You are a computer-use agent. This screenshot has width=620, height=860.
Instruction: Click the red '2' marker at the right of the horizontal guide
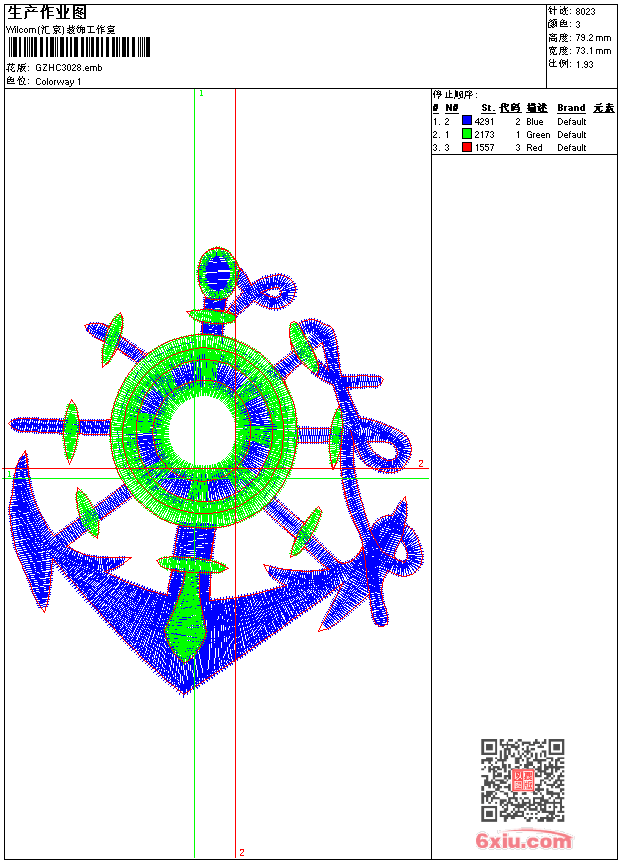(421, 463)
